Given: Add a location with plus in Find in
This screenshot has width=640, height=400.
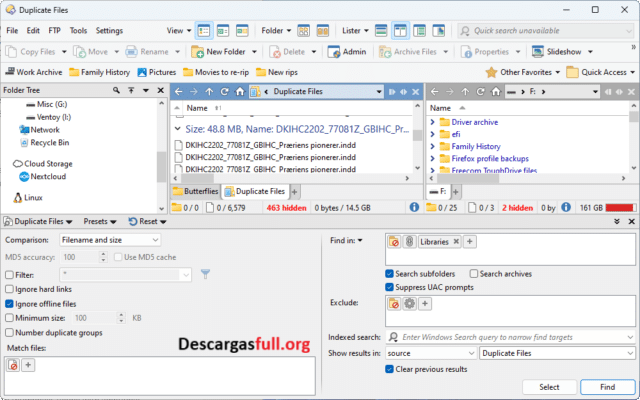Looking at the screenshot, I should pyautogui.click(x=470, y=242).
